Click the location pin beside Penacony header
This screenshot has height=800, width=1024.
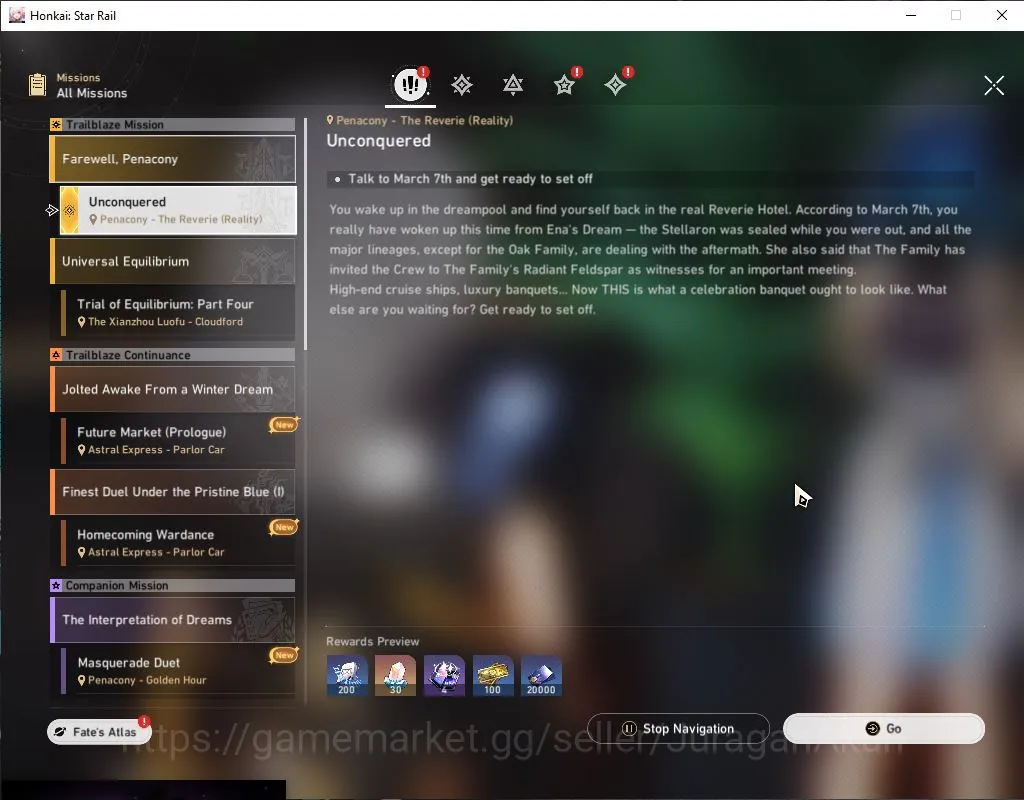tap(330, 120)
